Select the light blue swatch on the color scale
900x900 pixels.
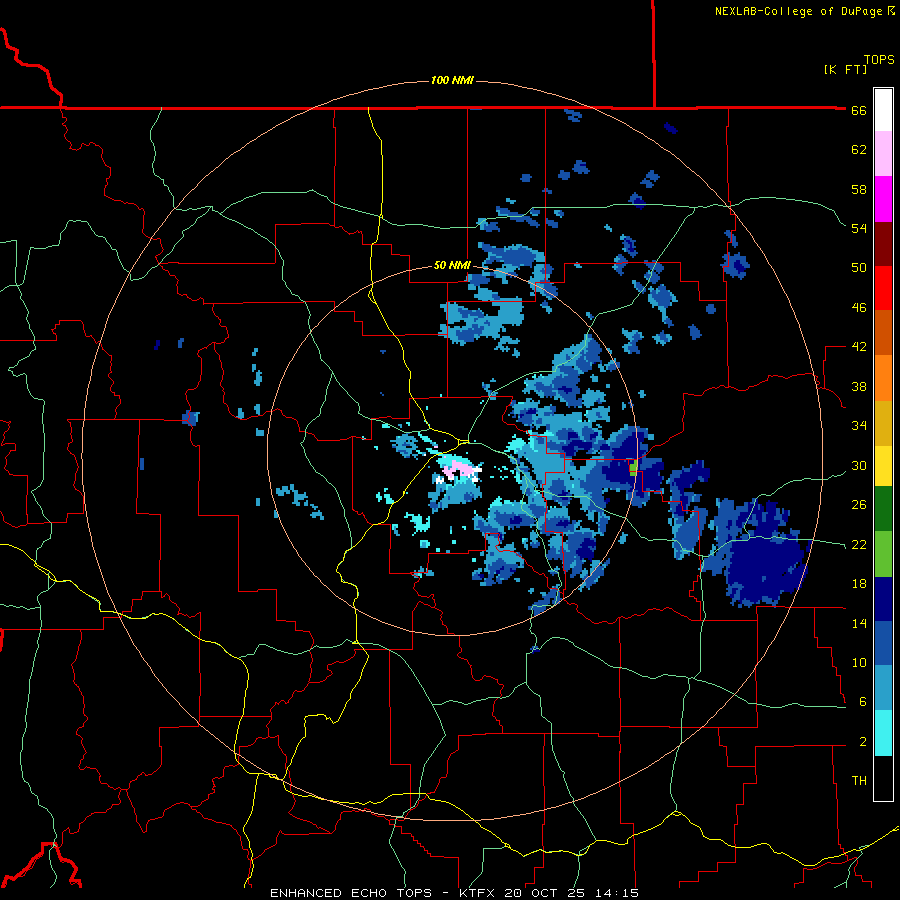[x=883, y=688]
